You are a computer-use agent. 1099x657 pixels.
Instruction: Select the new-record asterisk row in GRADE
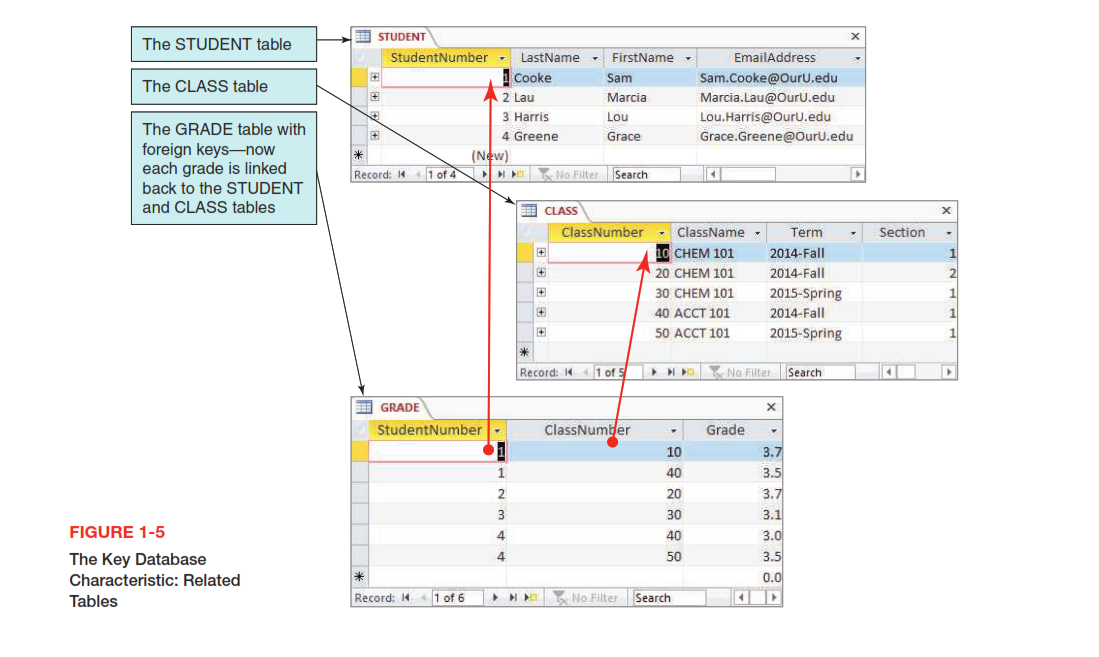(360, 577)
